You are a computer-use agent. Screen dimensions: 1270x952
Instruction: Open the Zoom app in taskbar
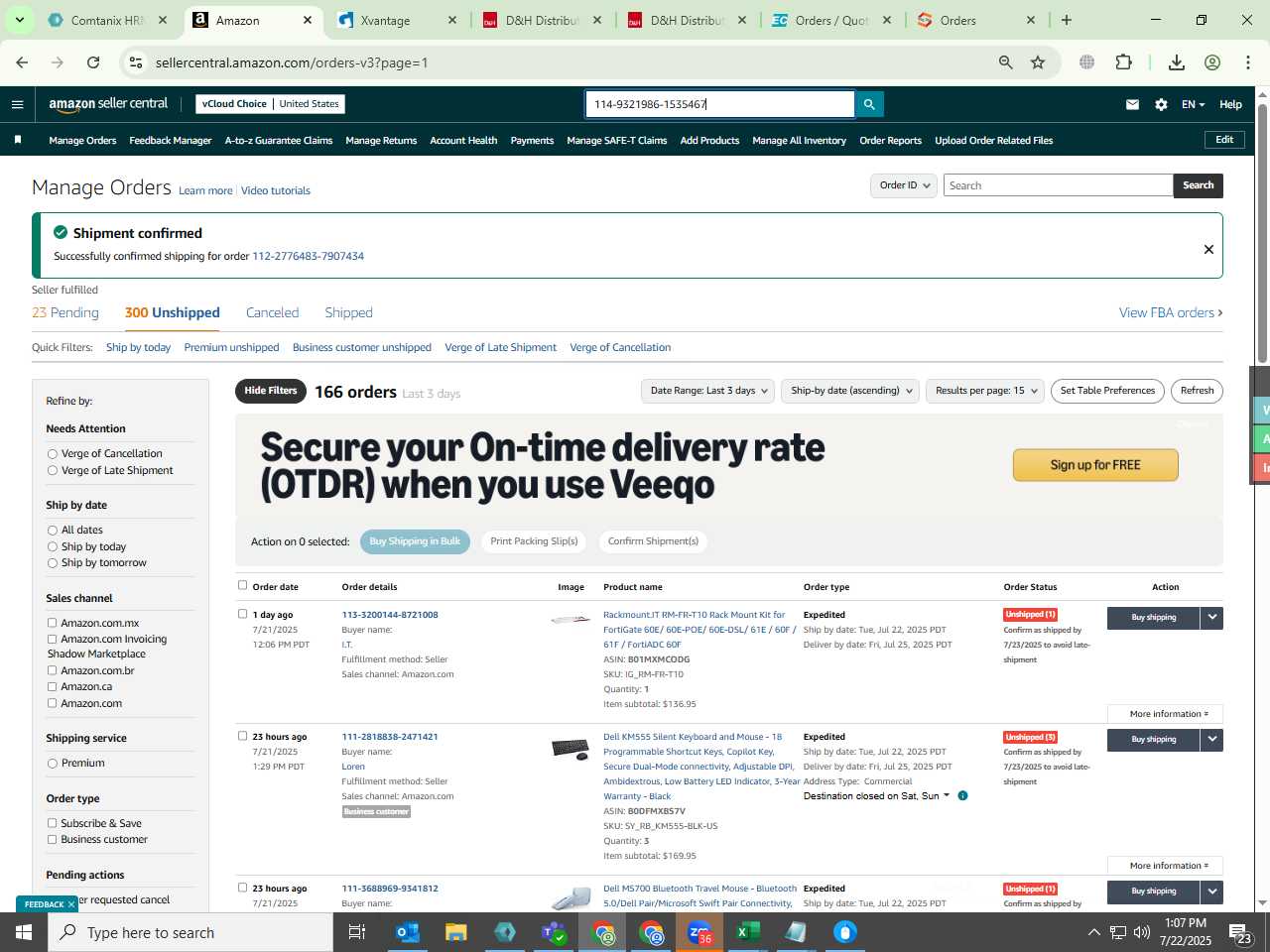point(699,932)
